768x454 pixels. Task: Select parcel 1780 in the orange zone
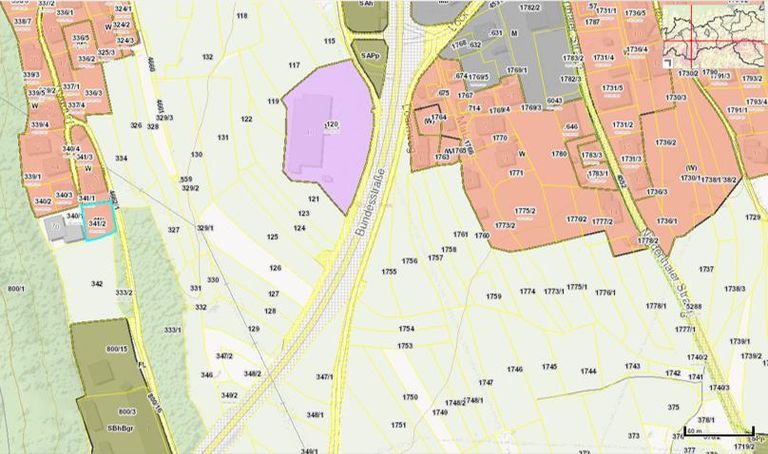(559, 154)
